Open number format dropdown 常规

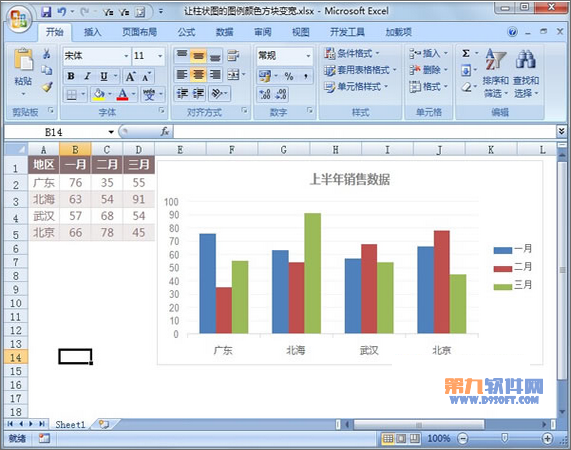(x=308, y=56)
